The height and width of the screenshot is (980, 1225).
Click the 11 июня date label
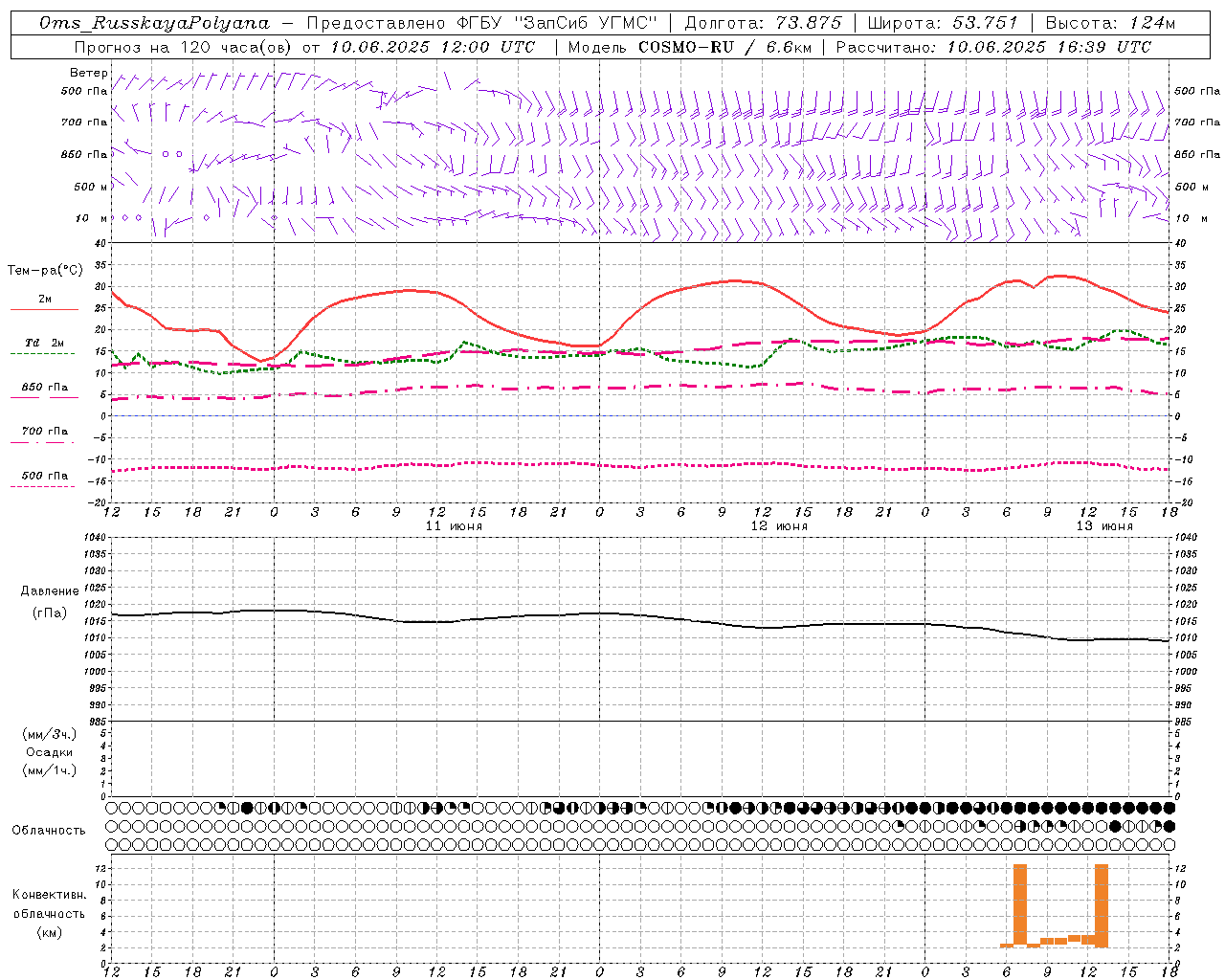point(454,526)
